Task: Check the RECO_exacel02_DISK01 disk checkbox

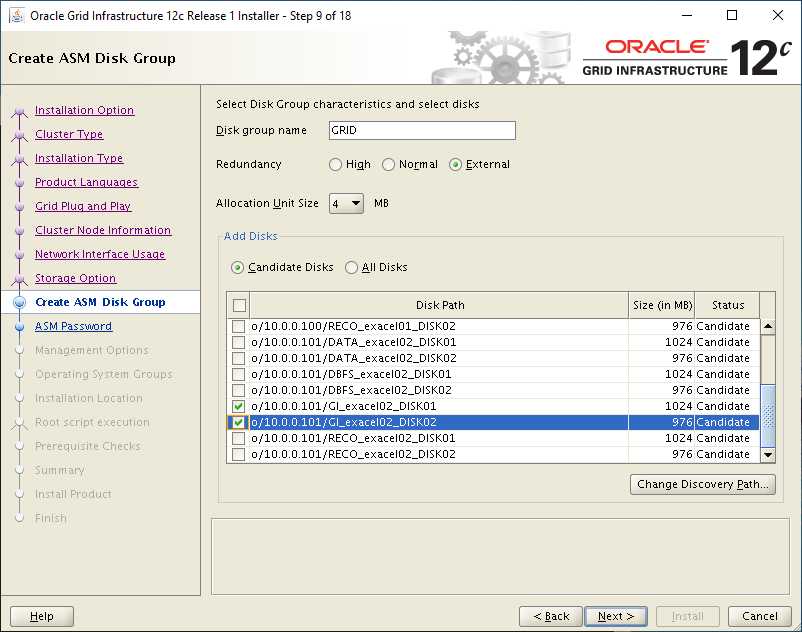Action: (238, 438)
